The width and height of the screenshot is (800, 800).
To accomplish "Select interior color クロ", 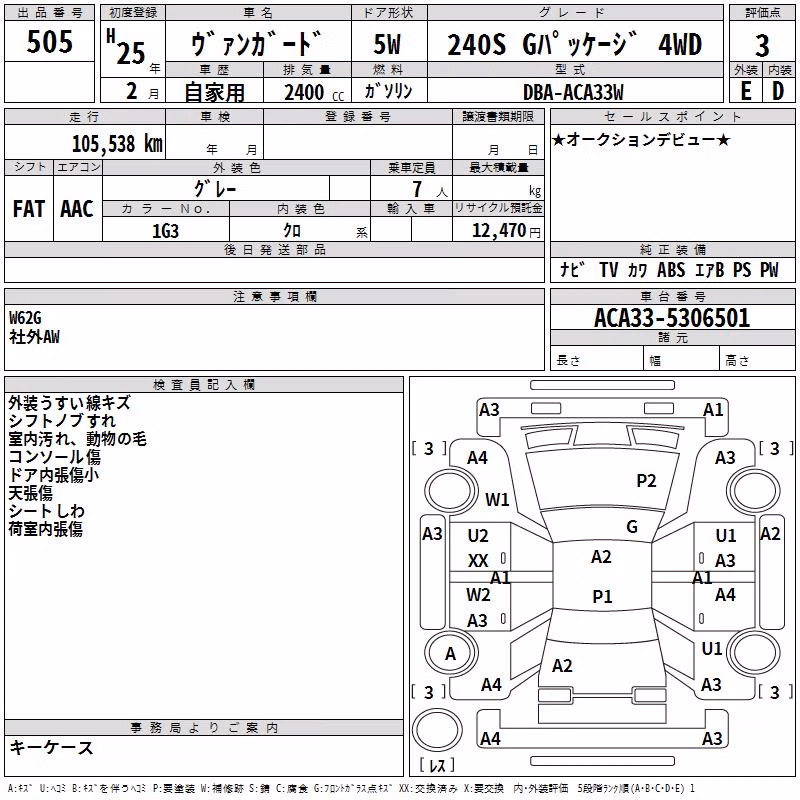I will tap(292, 231).
